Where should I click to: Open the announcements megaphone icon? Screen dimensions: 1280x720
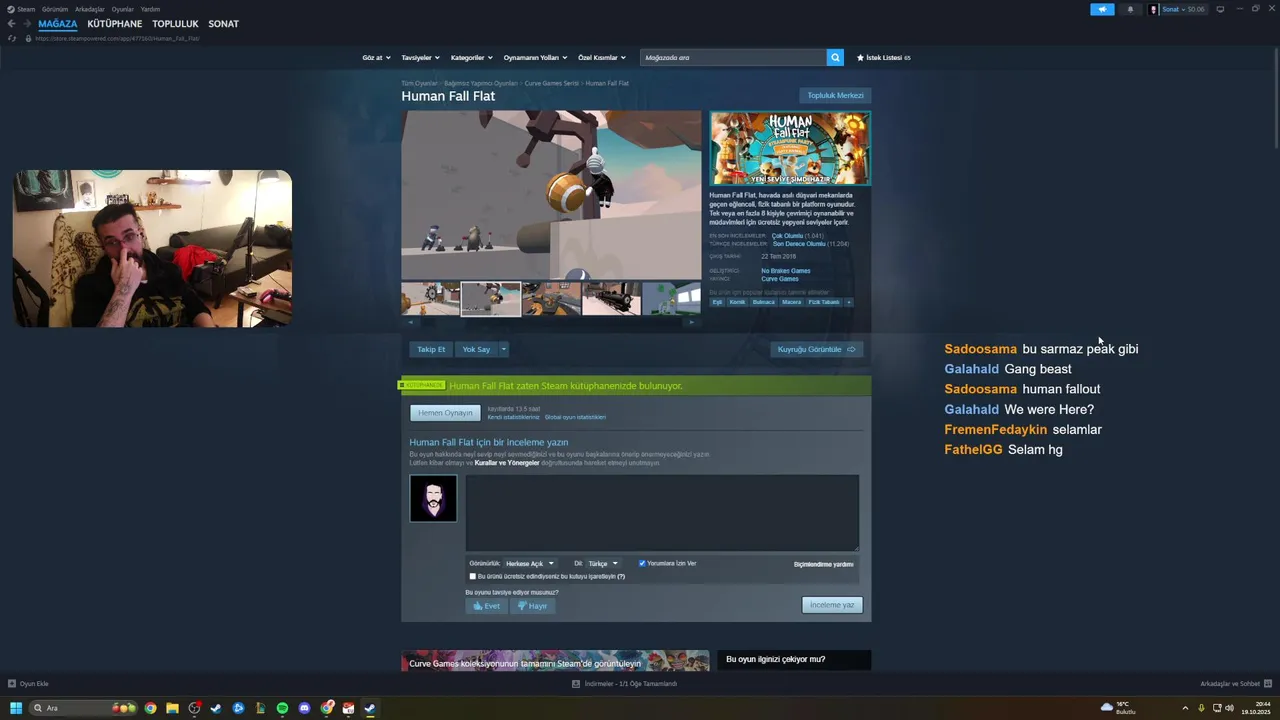click(x=1102, y=9)
